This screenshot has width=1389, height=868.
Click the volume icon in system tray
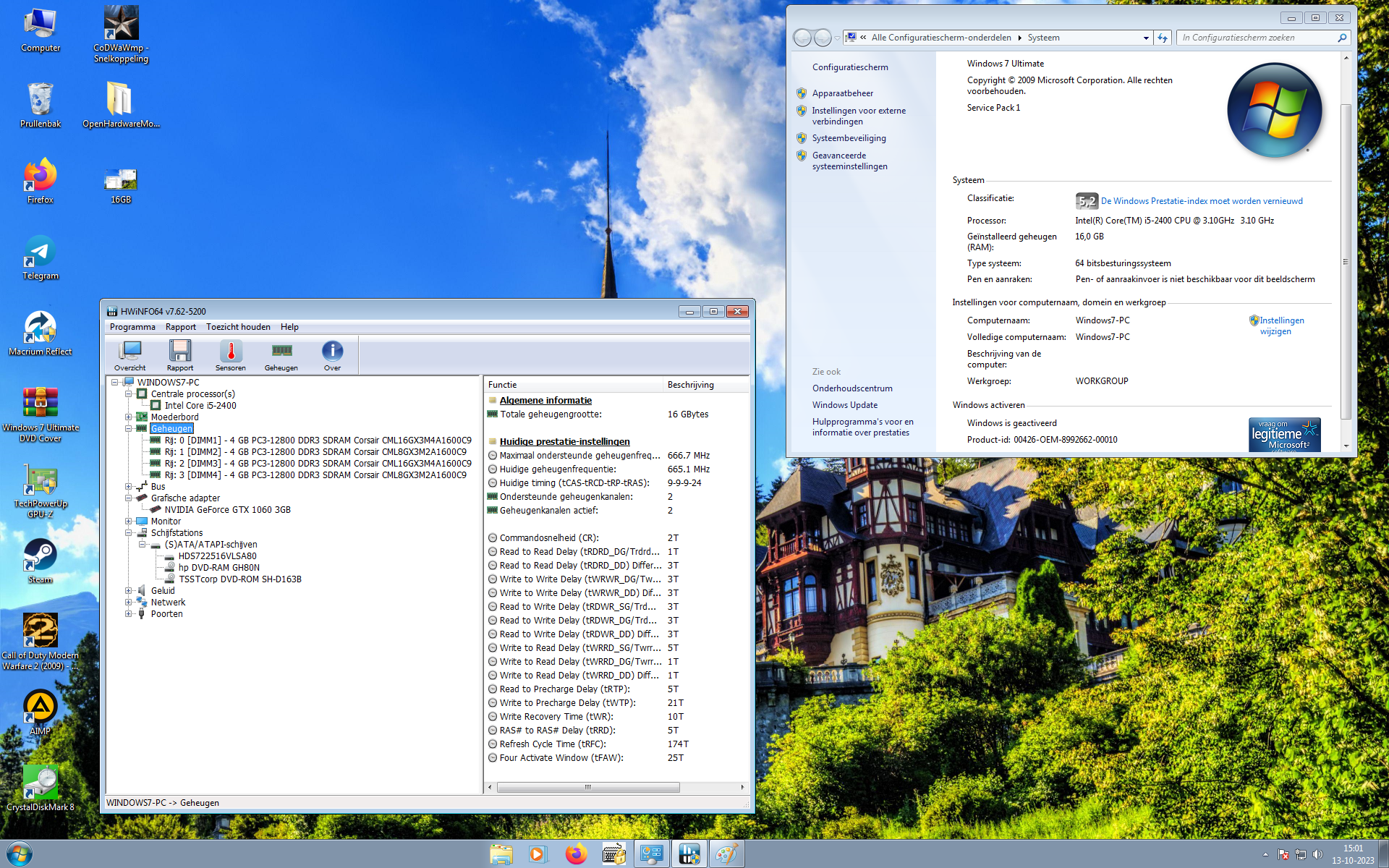[1317, 854]
